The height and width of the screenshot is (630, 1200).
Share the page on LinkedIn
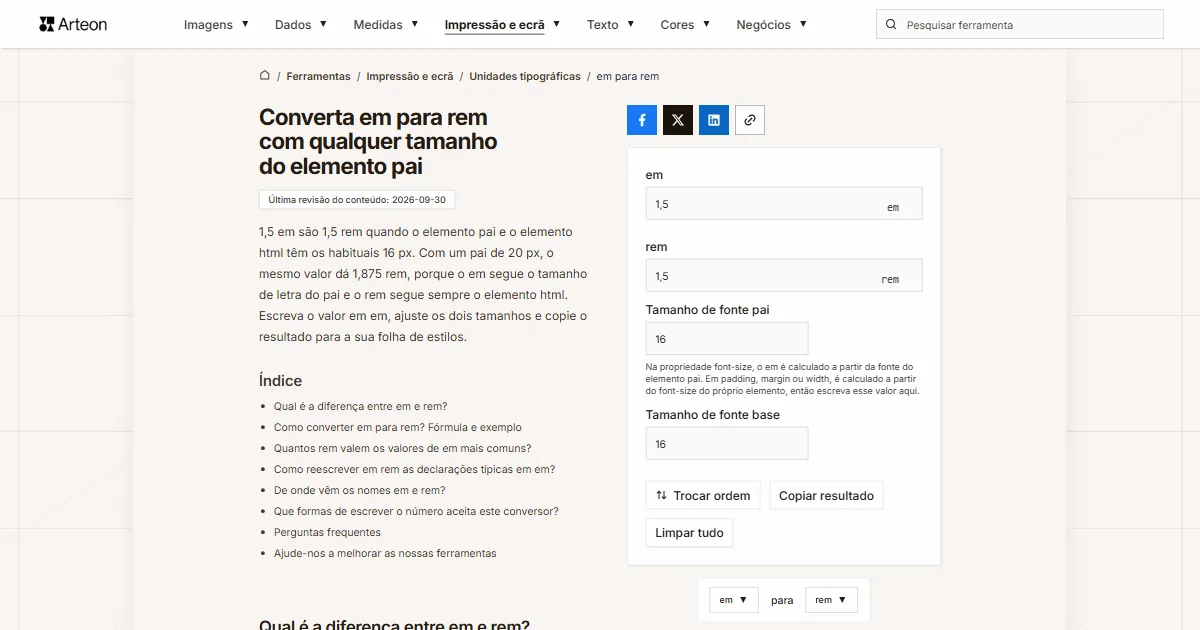pos(714,120)
